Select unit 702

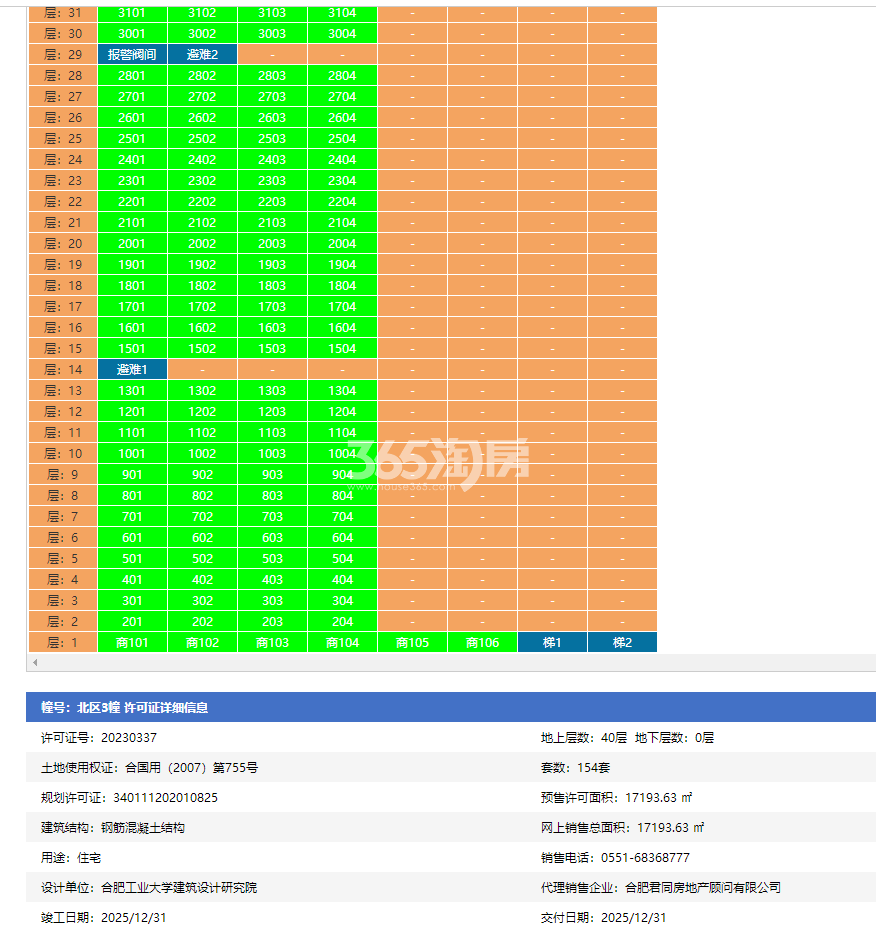pos(202,517)
